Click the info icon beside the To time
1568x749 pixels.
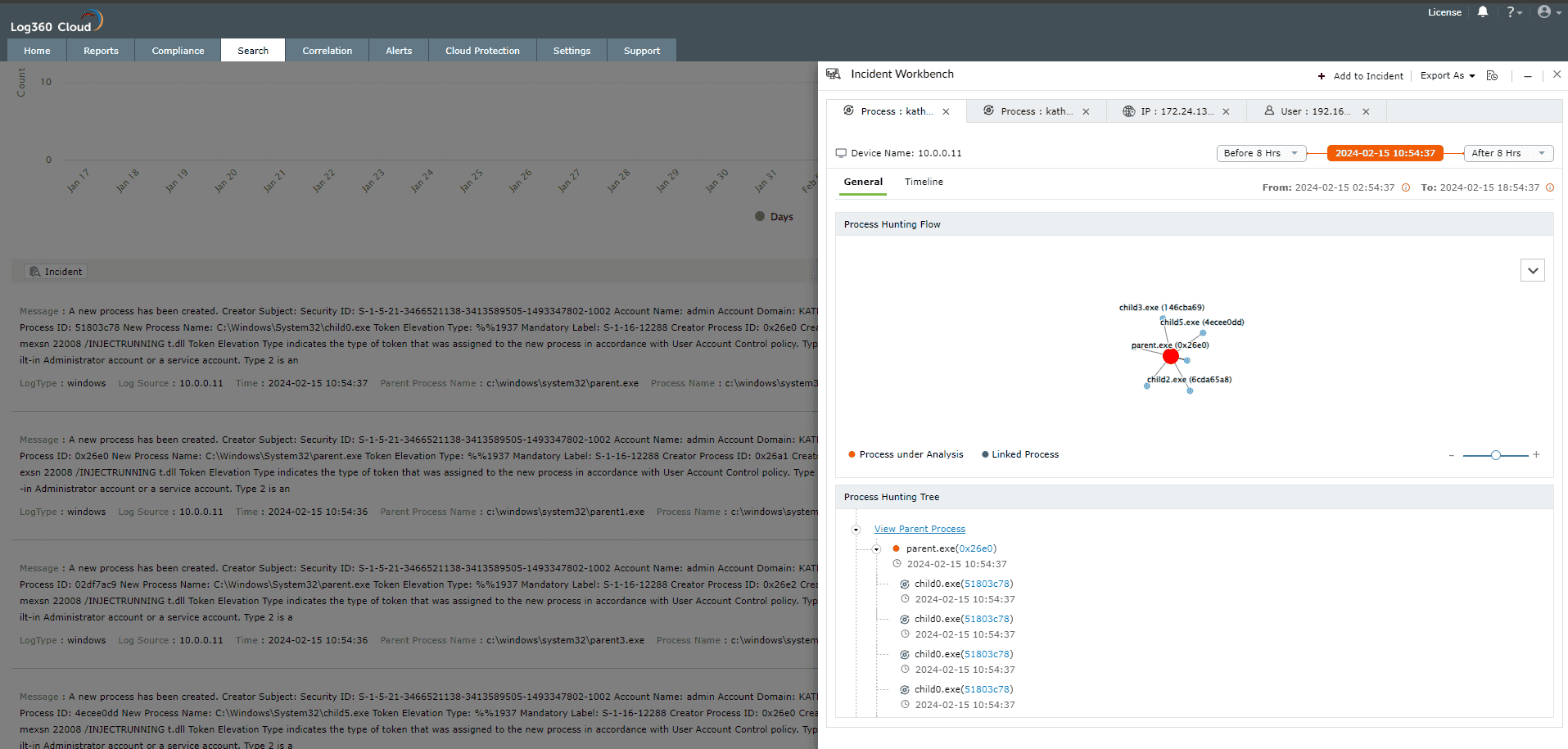coord(1550,187)
